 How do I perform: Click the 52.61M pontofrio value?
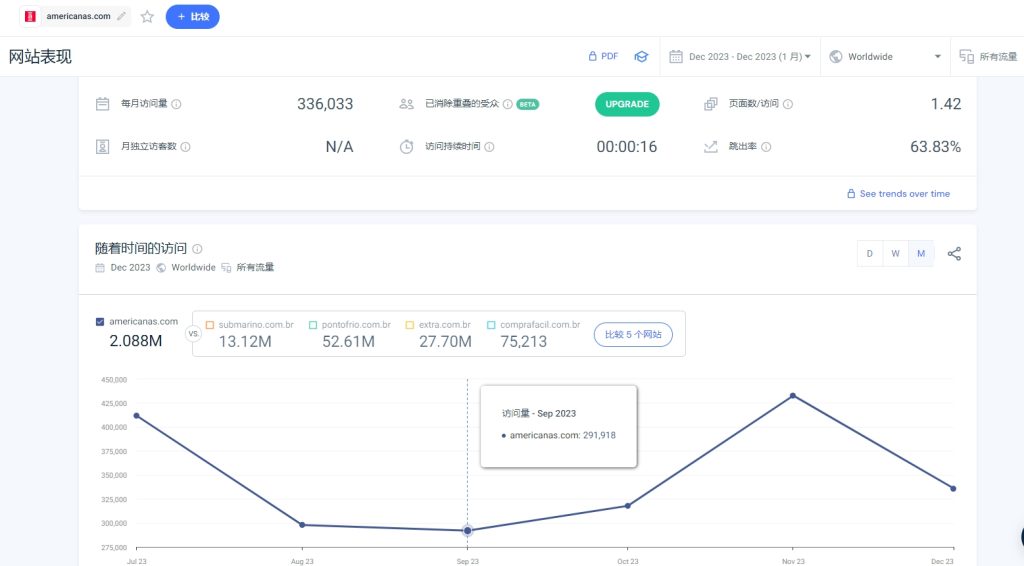[x=348, y=341]
